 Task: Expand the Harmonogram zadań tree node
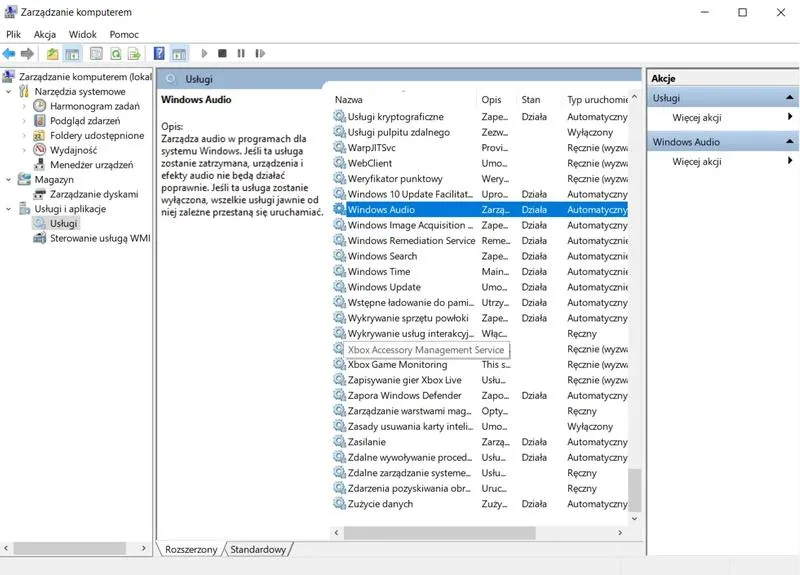pyautogui.click(x=24, y=106)
